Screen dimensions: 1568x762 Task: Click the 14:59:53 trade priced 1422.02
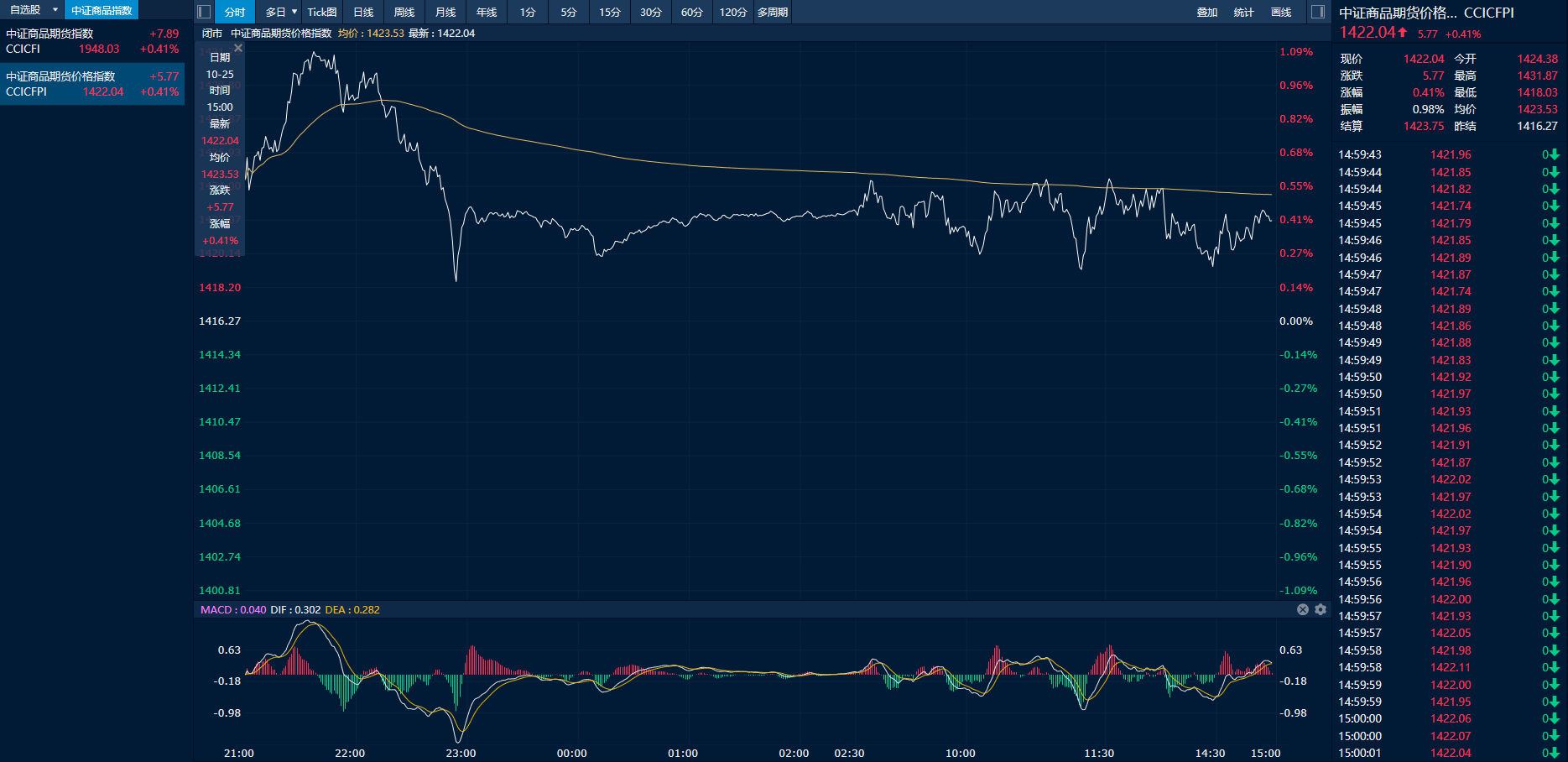pos(1451,479)
